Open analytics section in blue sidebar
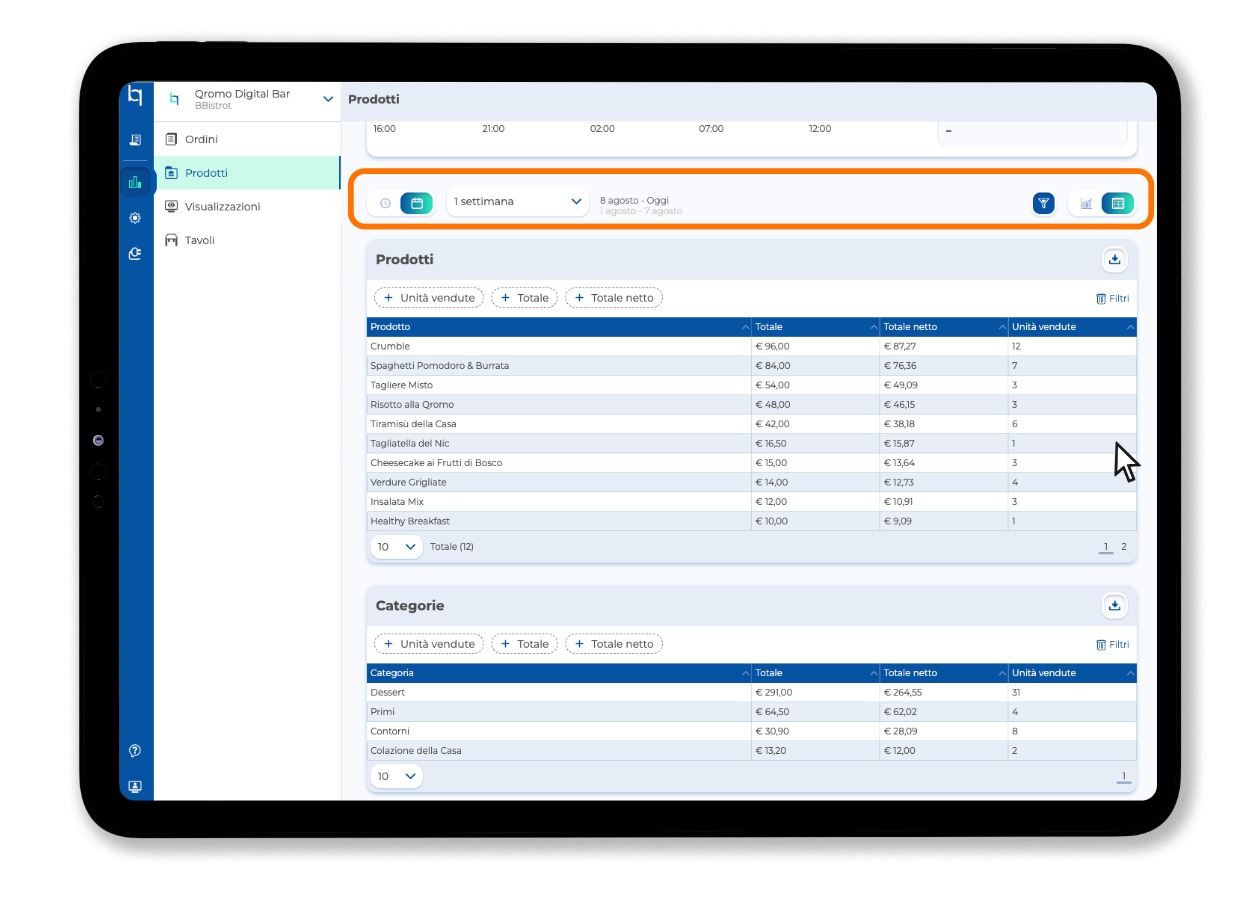 tap(135, 182)
